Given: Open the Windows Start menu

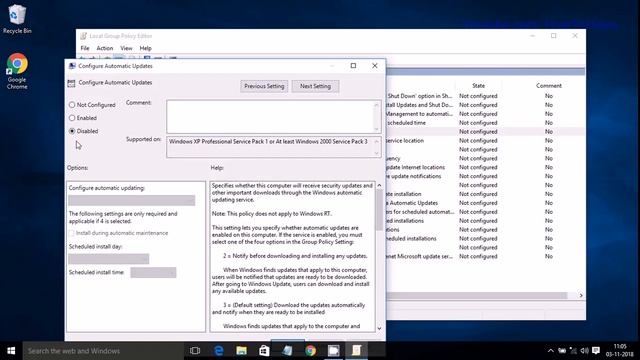Looking at the screenshot, I should tap(11, 351).
